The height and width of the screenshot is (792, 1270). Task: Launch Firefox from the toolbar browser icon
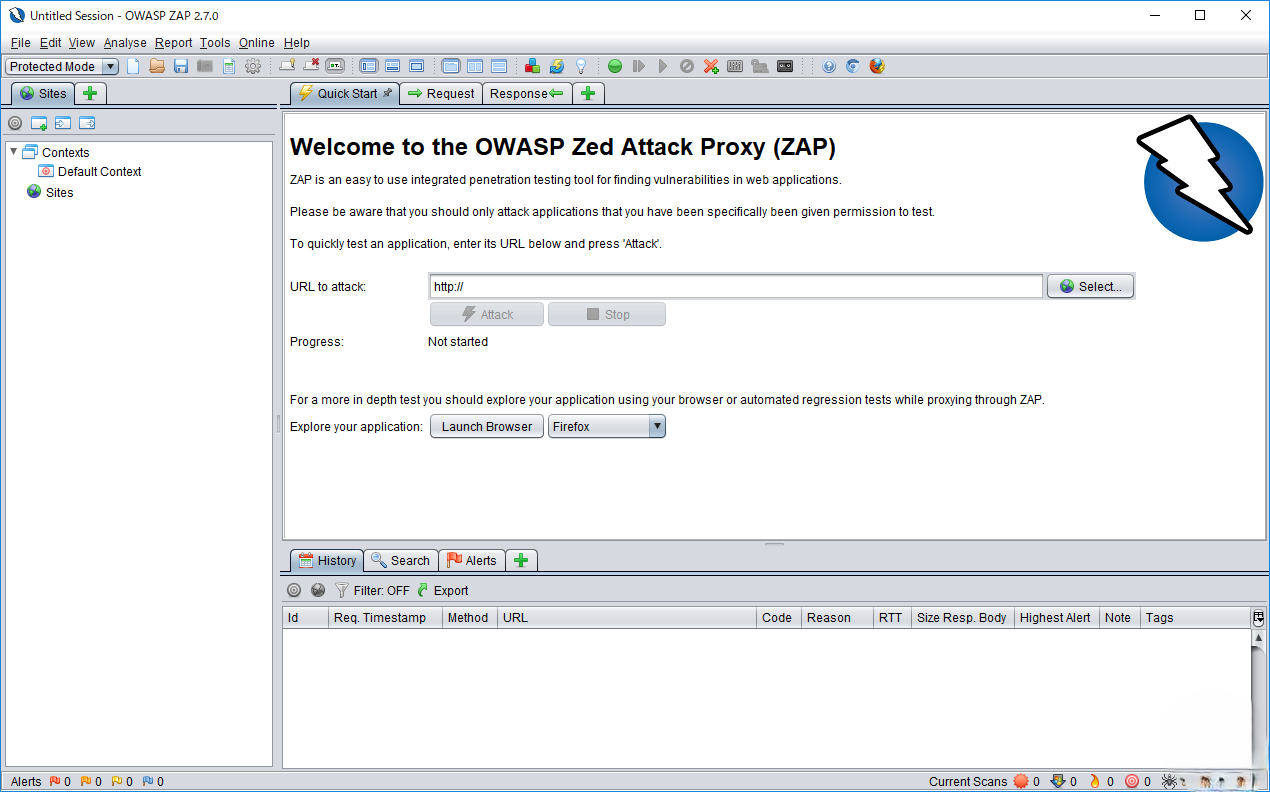coord(877,66)
